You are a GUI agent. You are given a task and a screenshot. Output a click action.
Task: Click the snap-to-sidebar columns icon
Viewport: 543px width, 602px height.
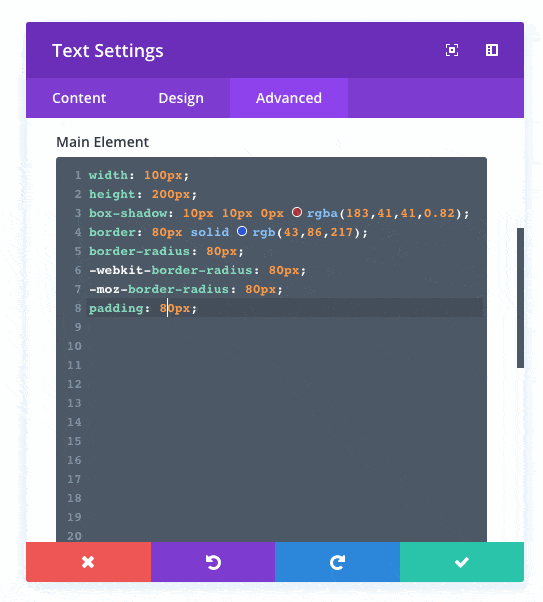492,50
